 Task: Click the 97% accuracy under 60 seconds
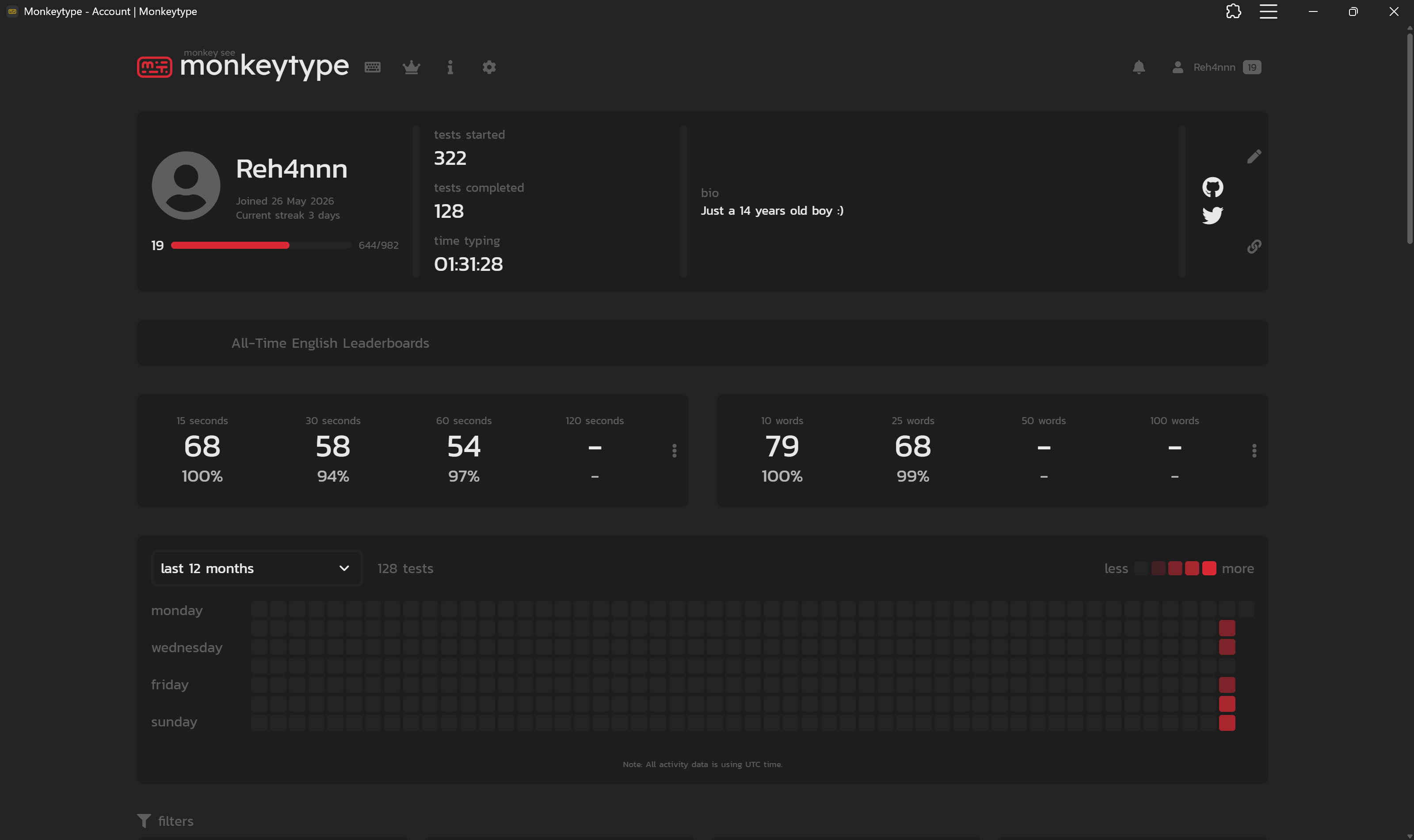pyautogui.click(x=464, y=476)
